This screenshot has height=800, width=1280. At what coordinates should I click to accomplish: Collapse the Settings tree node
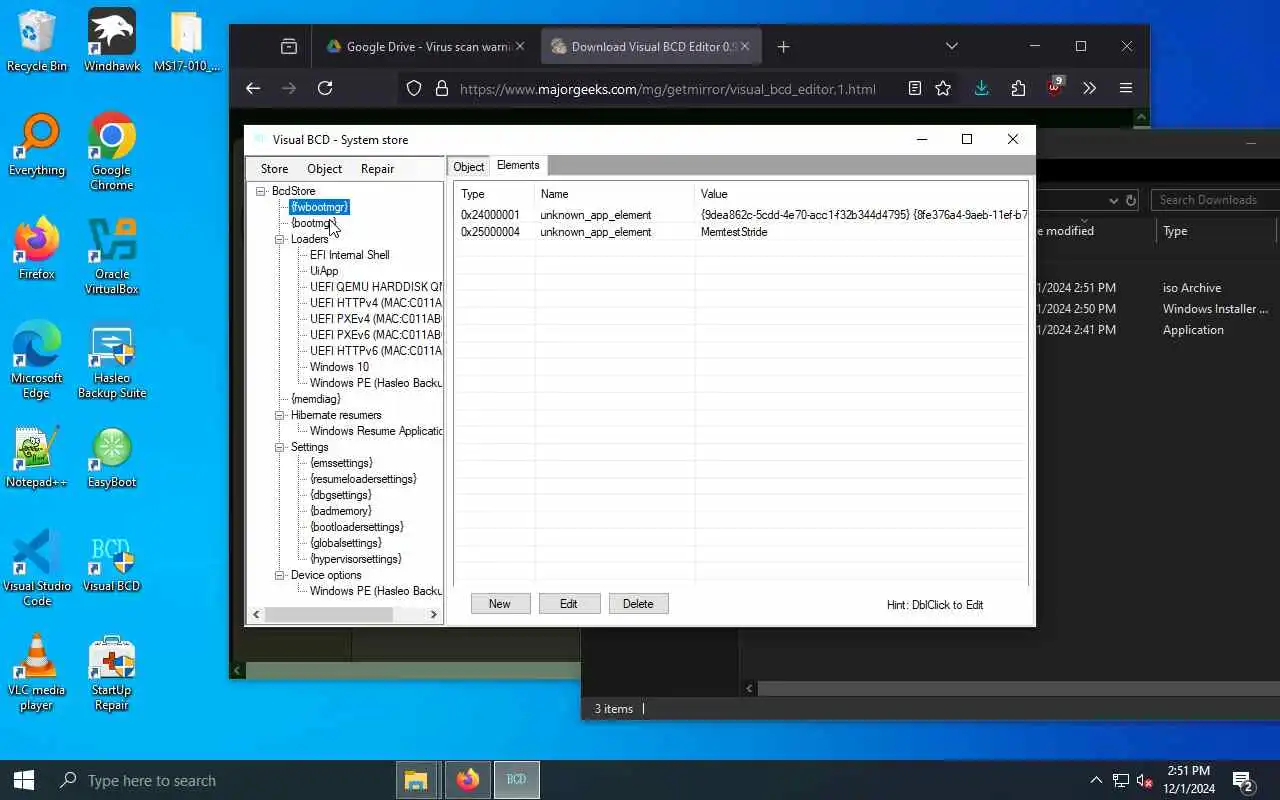(x=280, y=447)
